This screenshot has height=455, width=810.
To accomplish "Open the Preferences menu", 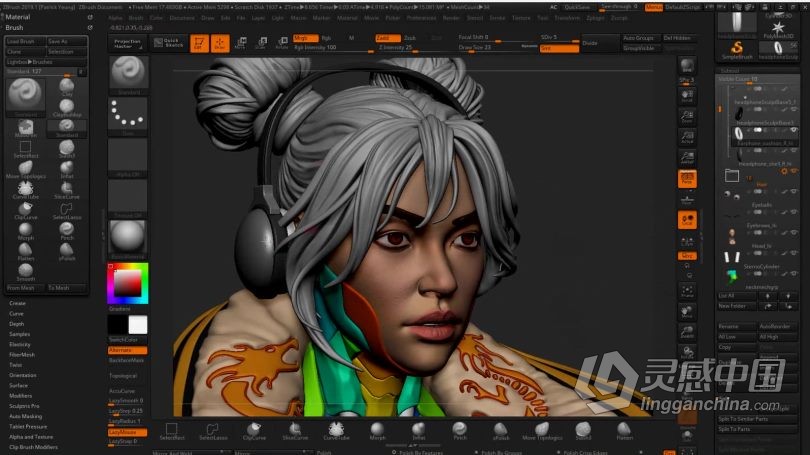I will (x=421, y=18).
